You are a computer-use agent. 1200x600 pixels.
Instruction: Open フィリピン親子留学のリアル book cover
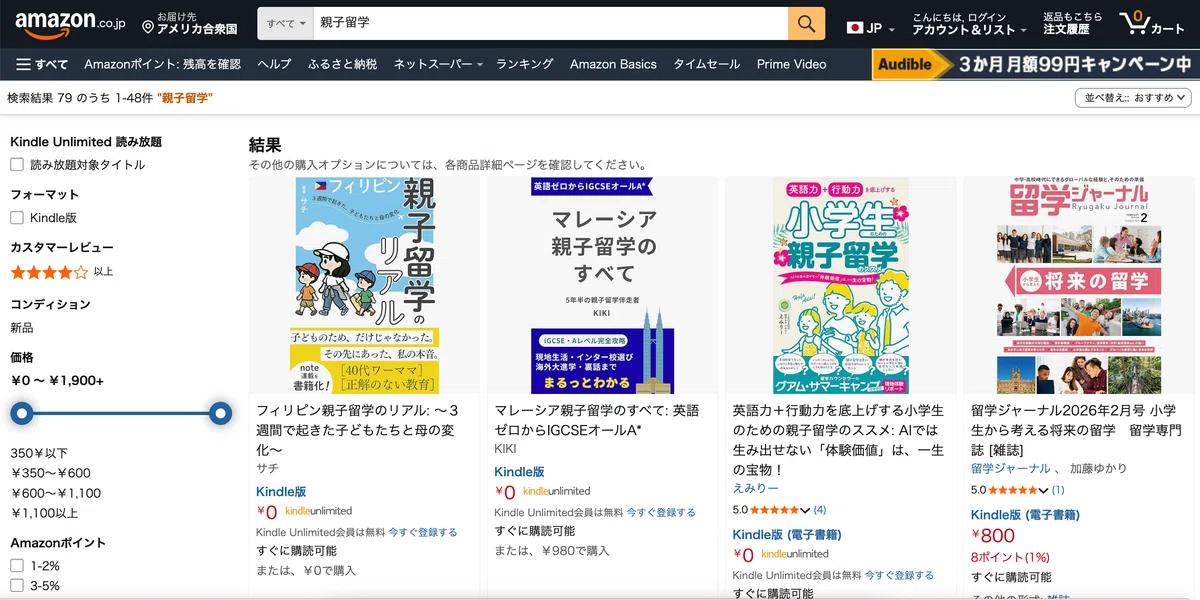coord(364,286)
